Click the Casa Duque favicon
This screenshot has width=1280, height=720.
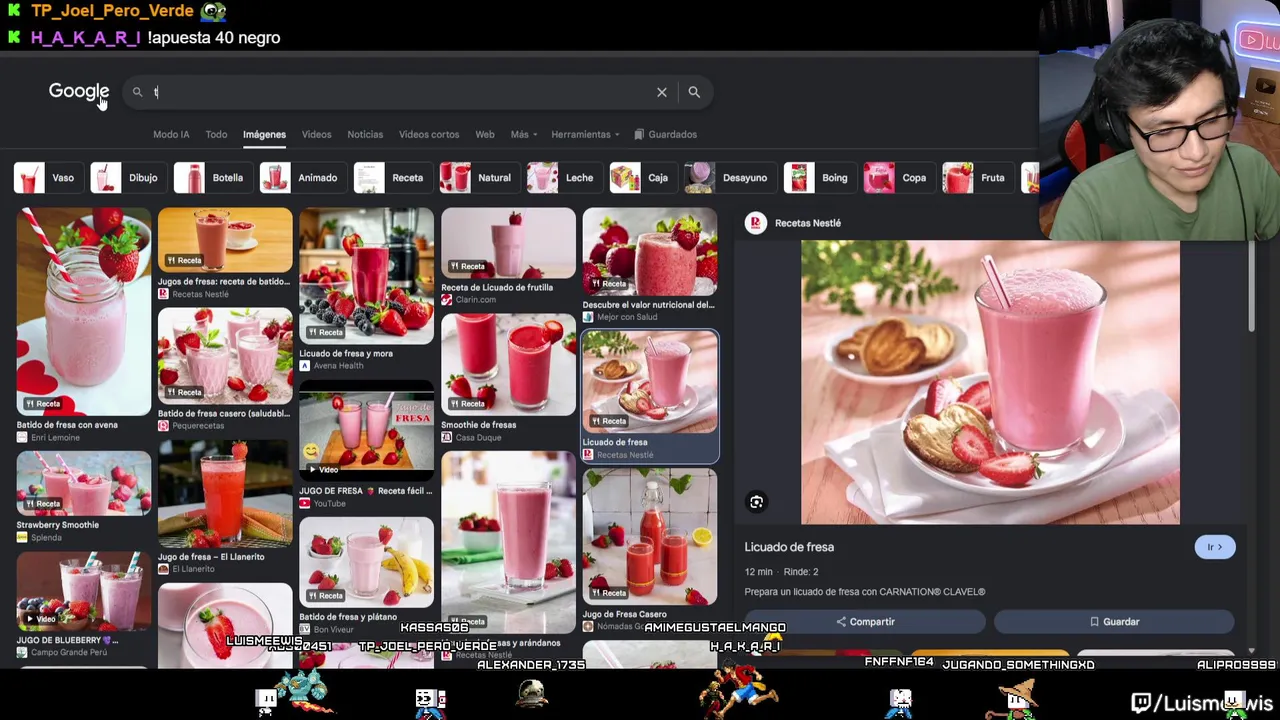point(446,438)
